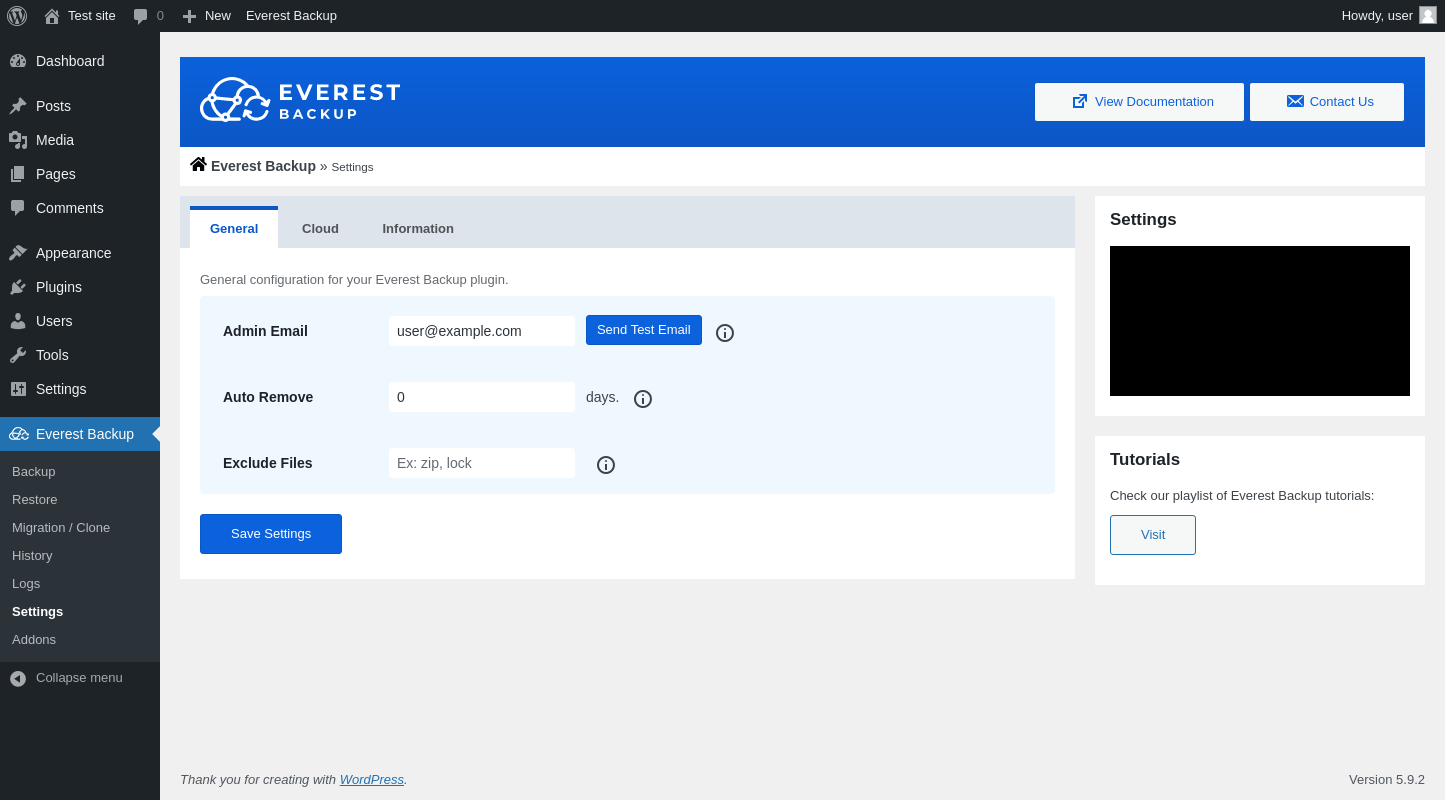Click the Posts pin icon
Image resolution: width=1445 pixels, height=800 pixels.
point(18,106)
